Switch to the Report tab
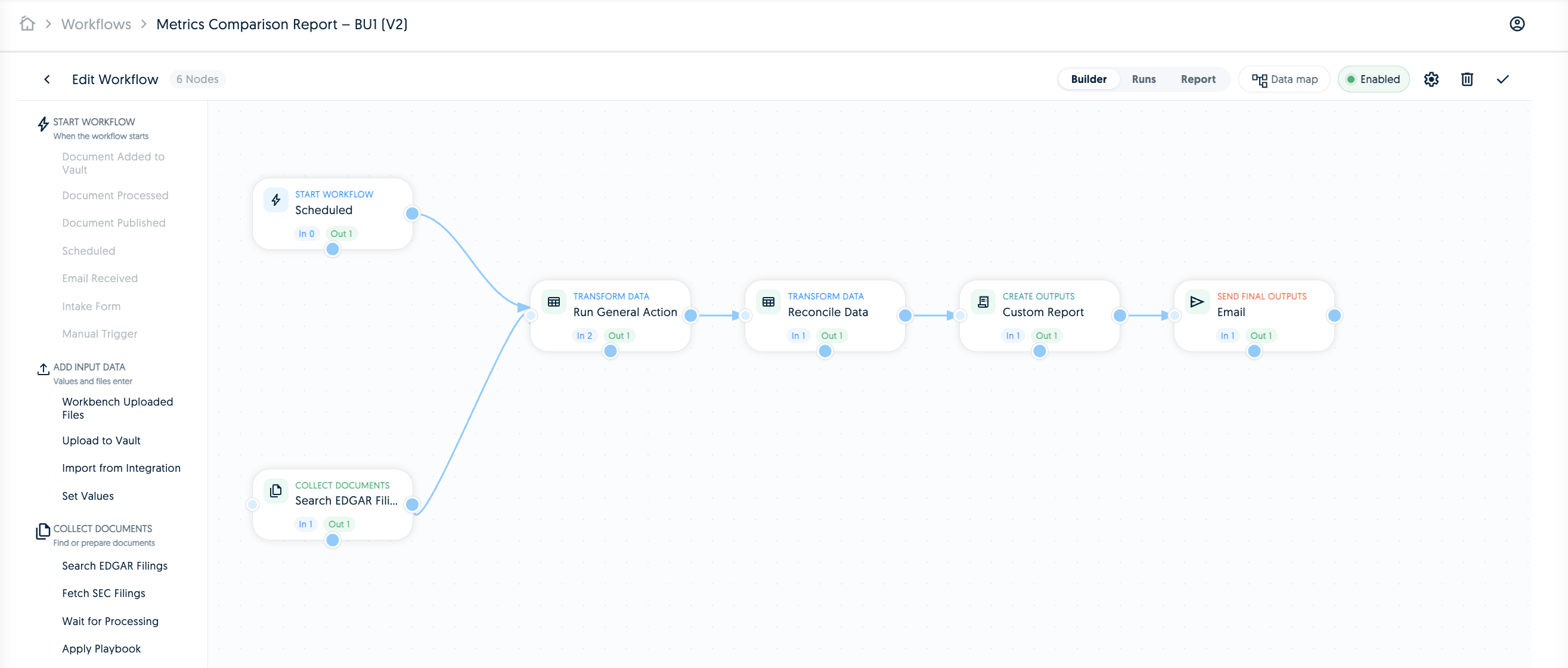The width and height of the screenshot is (1568, 668). coord(1198,79)
